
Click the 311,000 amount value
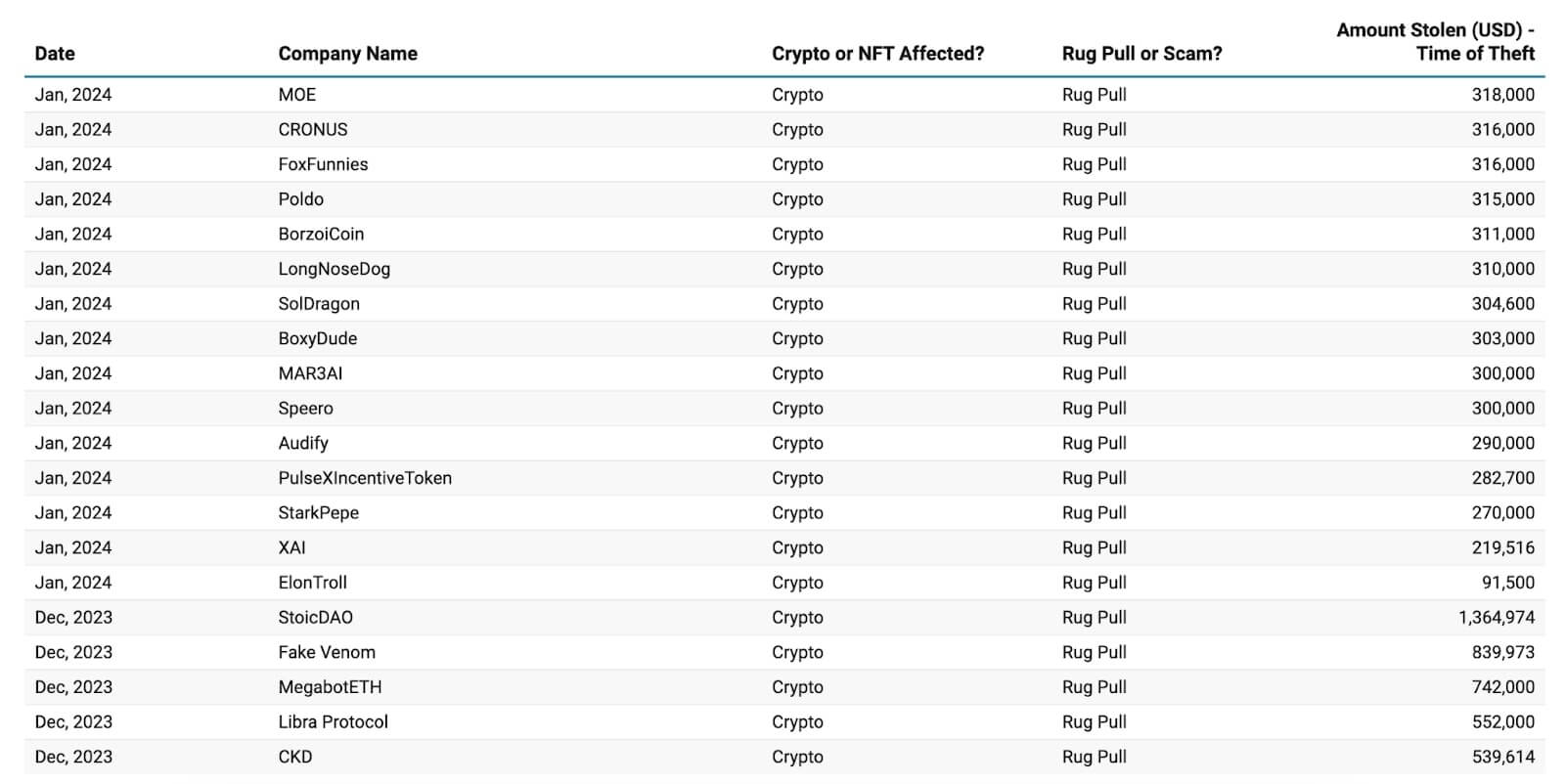(x=1503, y=235)
